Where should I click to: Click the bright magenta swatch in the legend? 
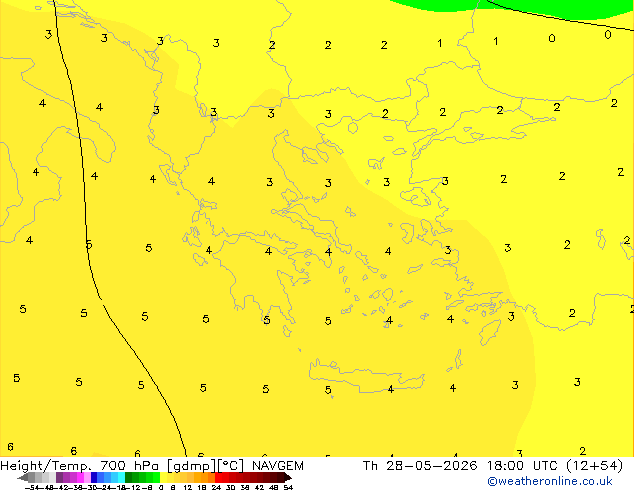80,477
